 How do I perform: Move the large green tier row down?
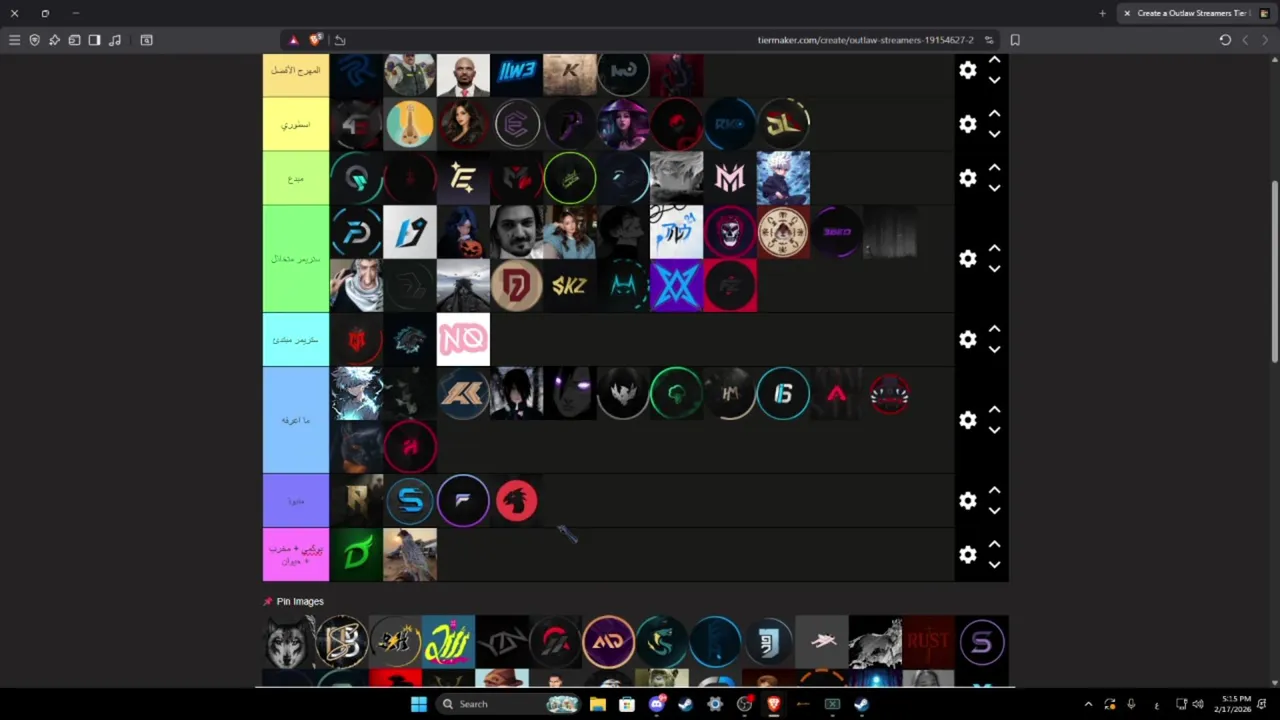pyautogui.click(x=994, y=269)
